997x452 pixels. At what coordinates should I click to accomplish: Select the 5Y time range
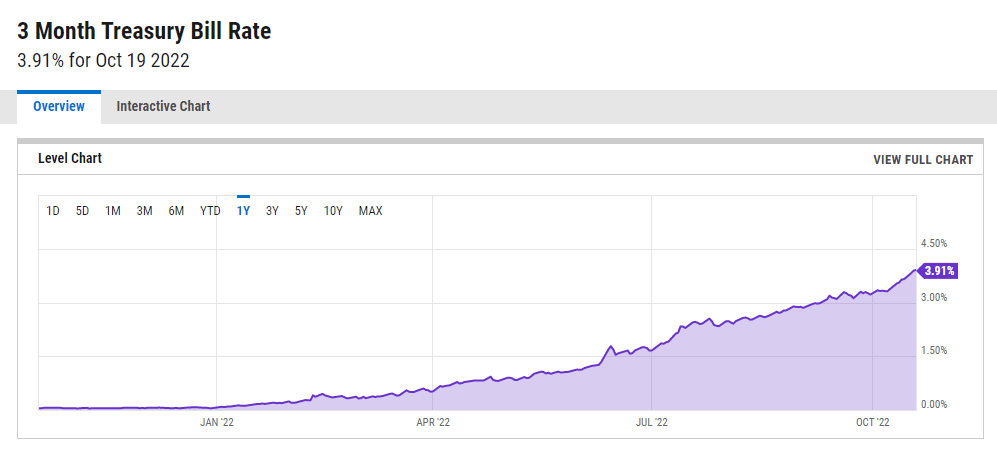coord(301,211)
